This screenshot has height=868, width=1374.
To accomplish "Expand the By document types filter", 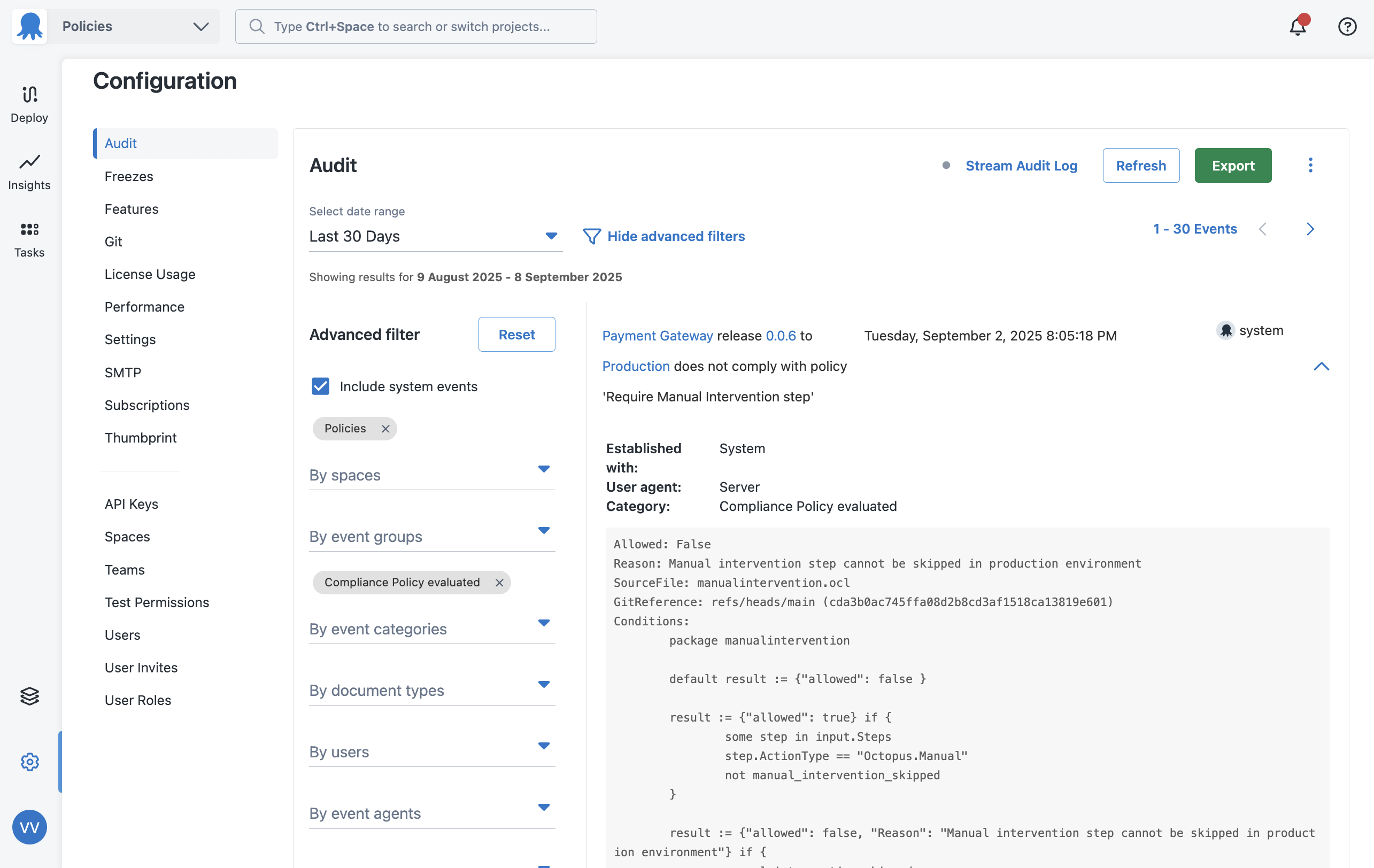I will tap(432, 690).
